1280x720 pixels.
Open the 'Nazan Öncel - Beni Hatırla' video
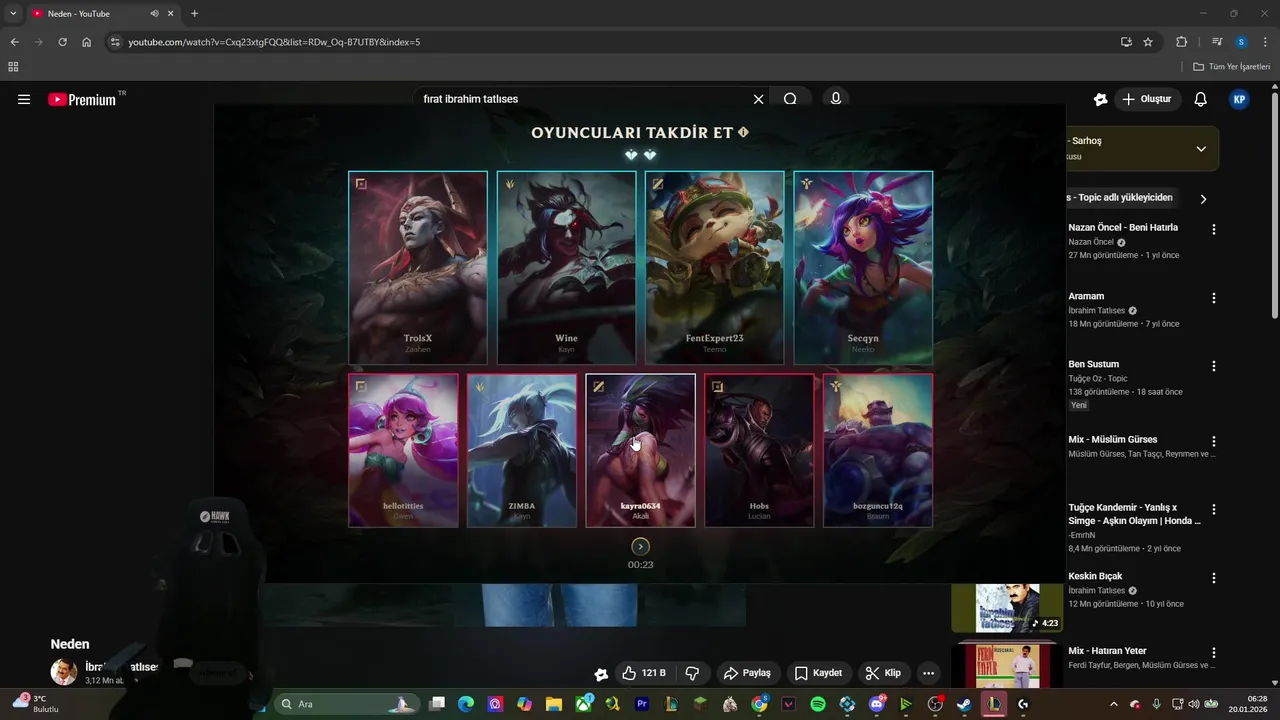click(1123, 227)
